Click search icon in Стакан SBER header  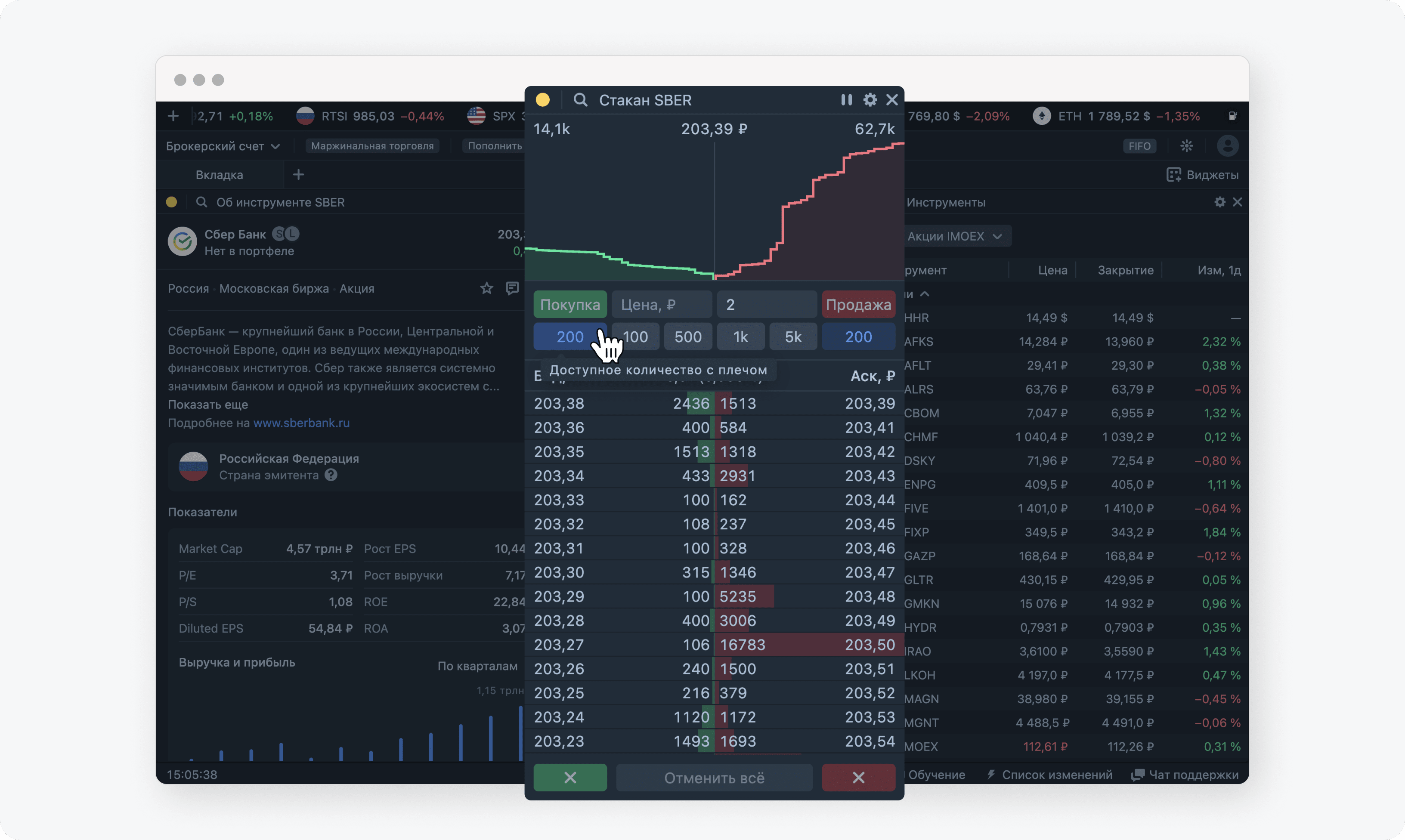tap(580, 100)
